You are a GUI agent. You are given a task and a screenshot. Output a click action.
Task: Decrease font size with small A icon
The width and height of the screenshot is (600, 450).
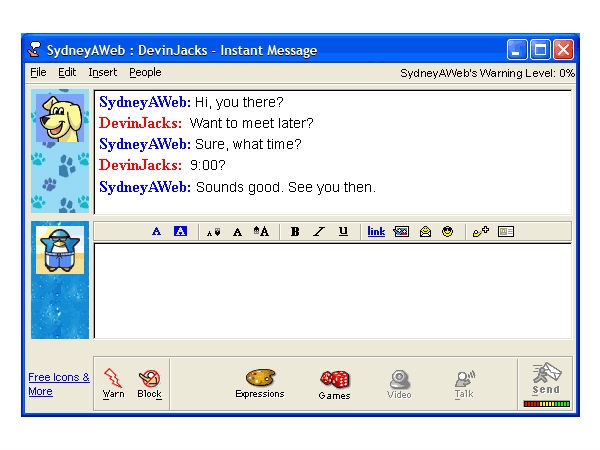click(x=214, y=232)
